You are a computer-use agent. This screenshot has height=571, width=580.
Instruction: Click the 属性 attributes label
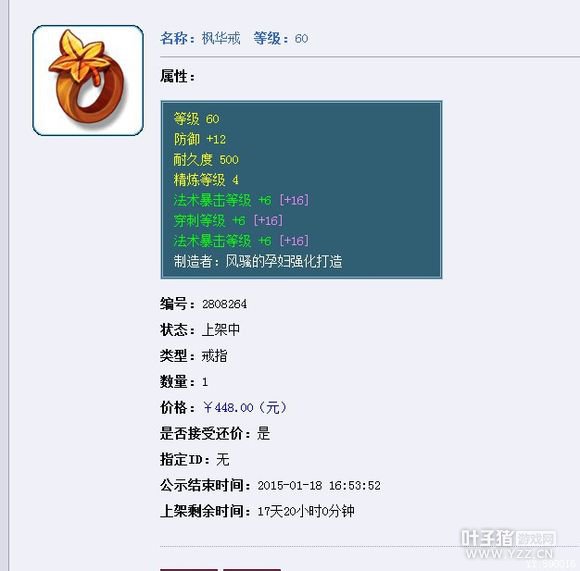(x=177, y=76)
